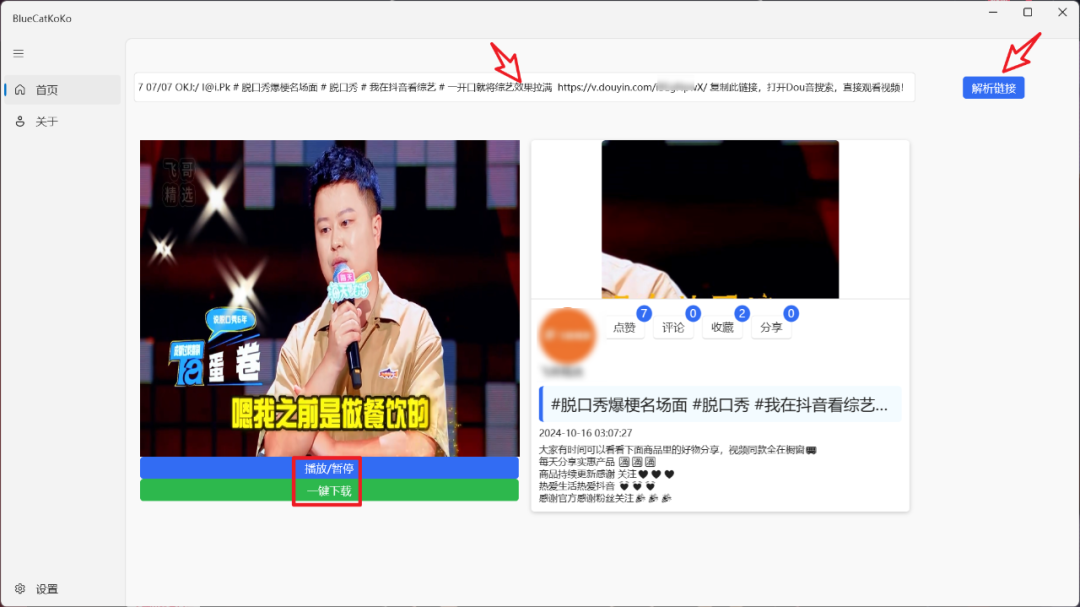Click the badge showing 7 likes
The height and width of the screenshot is (607, 1080).
point(643,313)
